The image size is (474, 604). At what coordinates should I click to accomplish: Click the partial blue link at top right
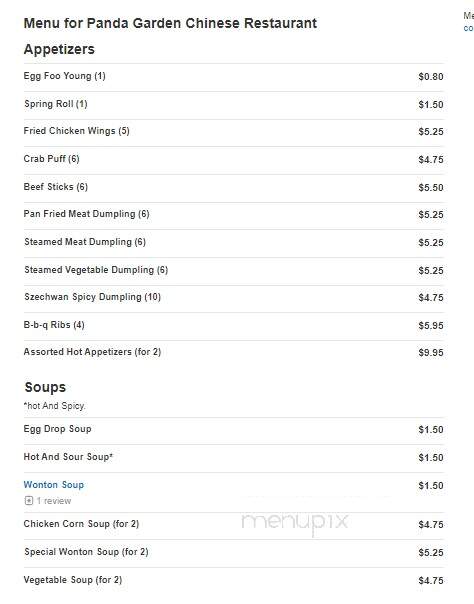tap(469, 28)
